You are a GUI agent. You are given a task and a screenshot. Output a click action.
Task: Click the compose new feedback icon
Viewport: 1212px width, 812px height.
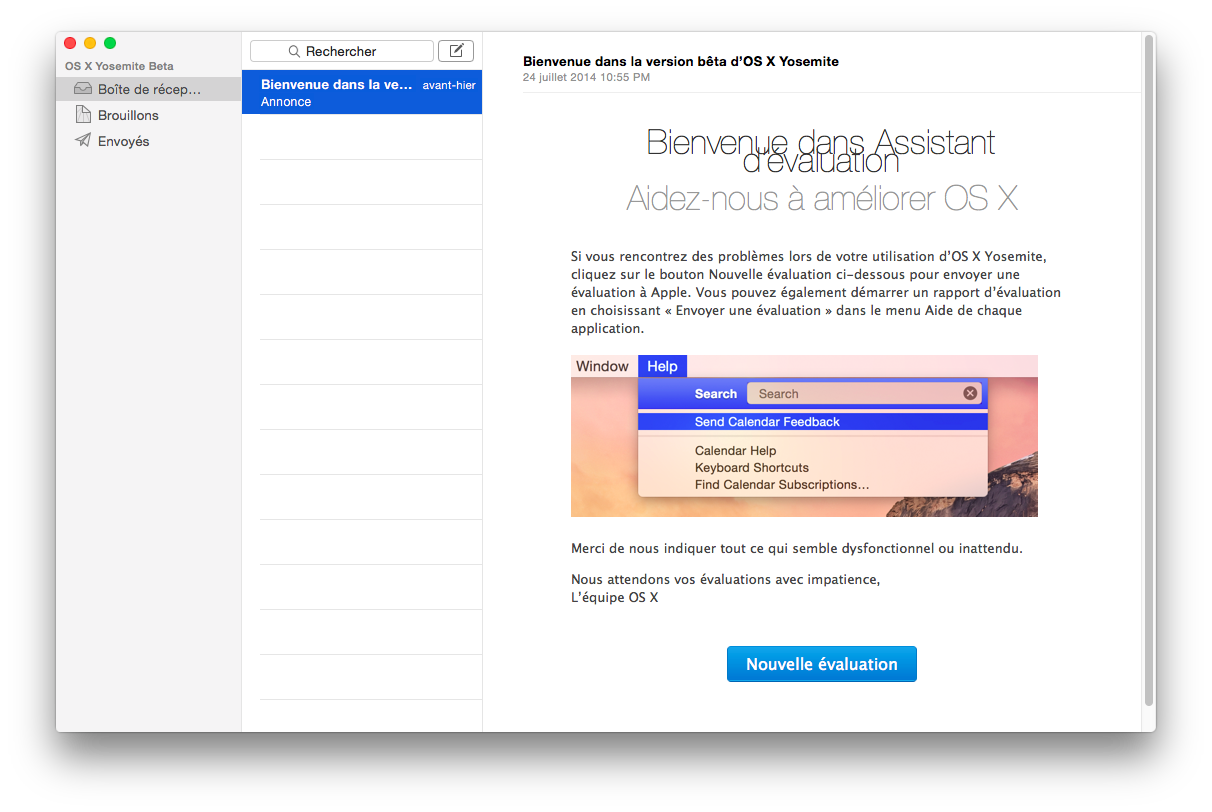coord(456,51)
